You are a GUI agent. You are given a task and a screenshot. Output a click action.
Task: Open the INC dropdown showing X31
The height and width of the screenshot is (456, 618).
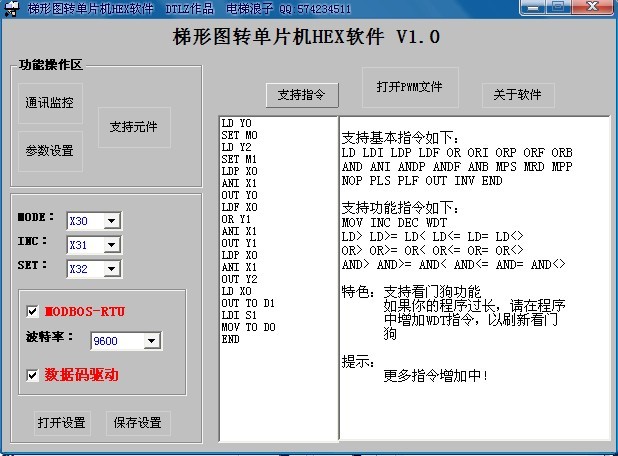(111, 245)
